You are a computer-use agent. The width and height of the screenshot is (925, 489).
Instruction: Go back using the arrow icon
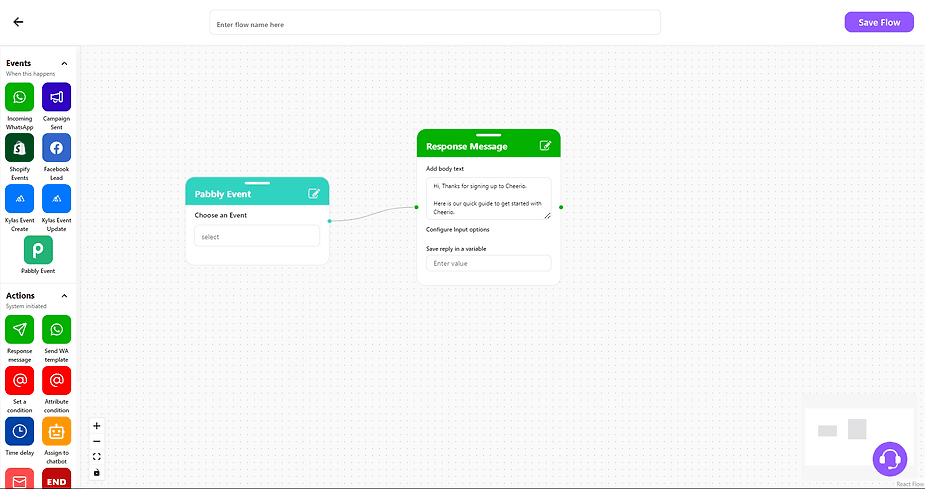click(x=18, y=22)
